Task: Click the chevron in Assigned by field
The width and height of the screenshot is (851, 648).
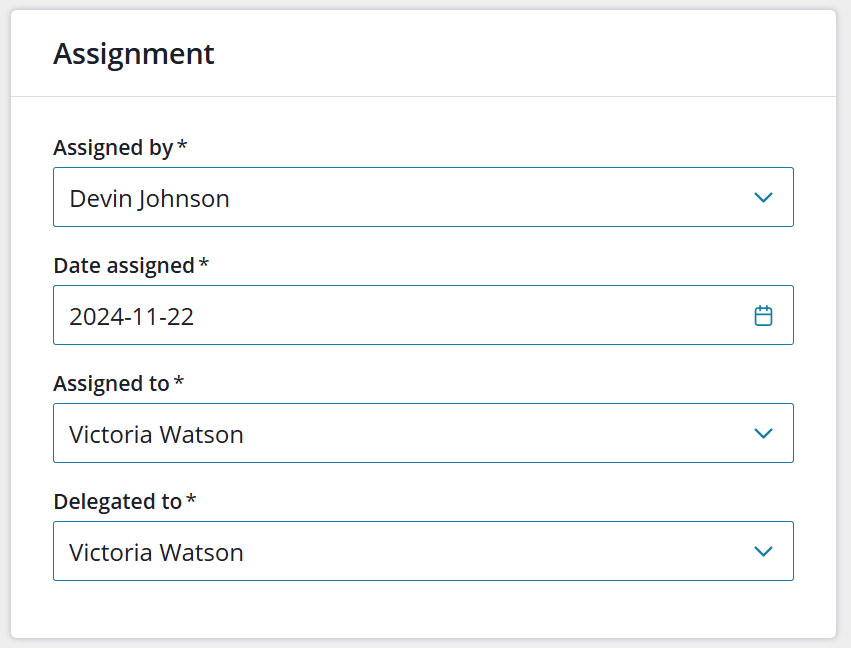Action: (x=763, y=198)
